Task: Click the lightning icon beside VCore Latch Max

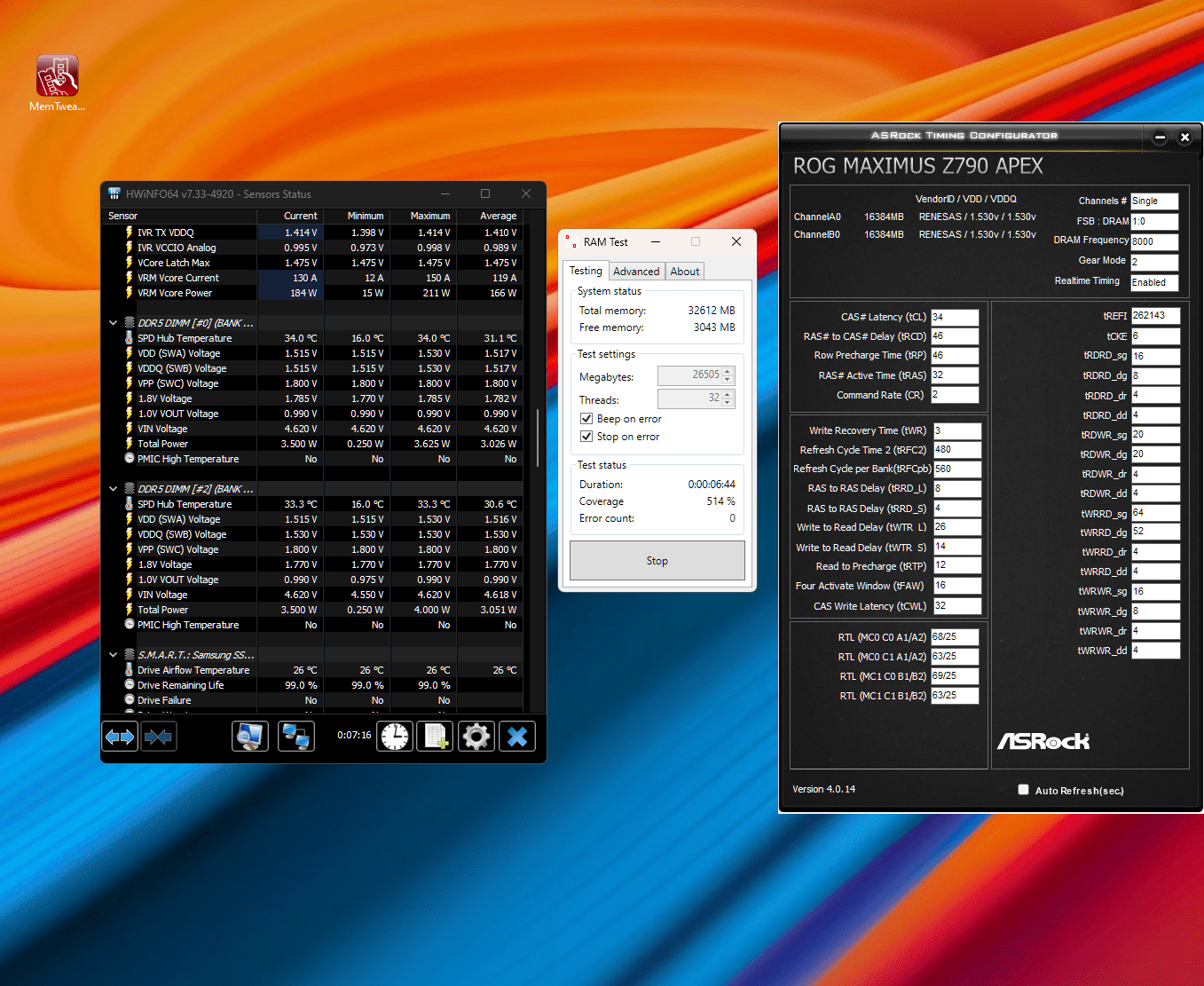Action: (x=130, y=263)
